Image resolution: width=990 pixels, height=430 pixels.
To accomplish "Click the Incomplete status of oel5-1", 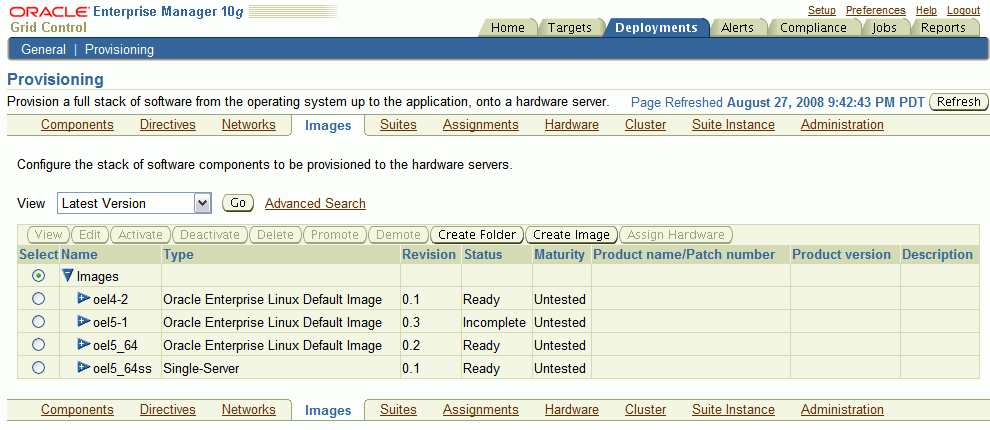I will tap(494, 322).
